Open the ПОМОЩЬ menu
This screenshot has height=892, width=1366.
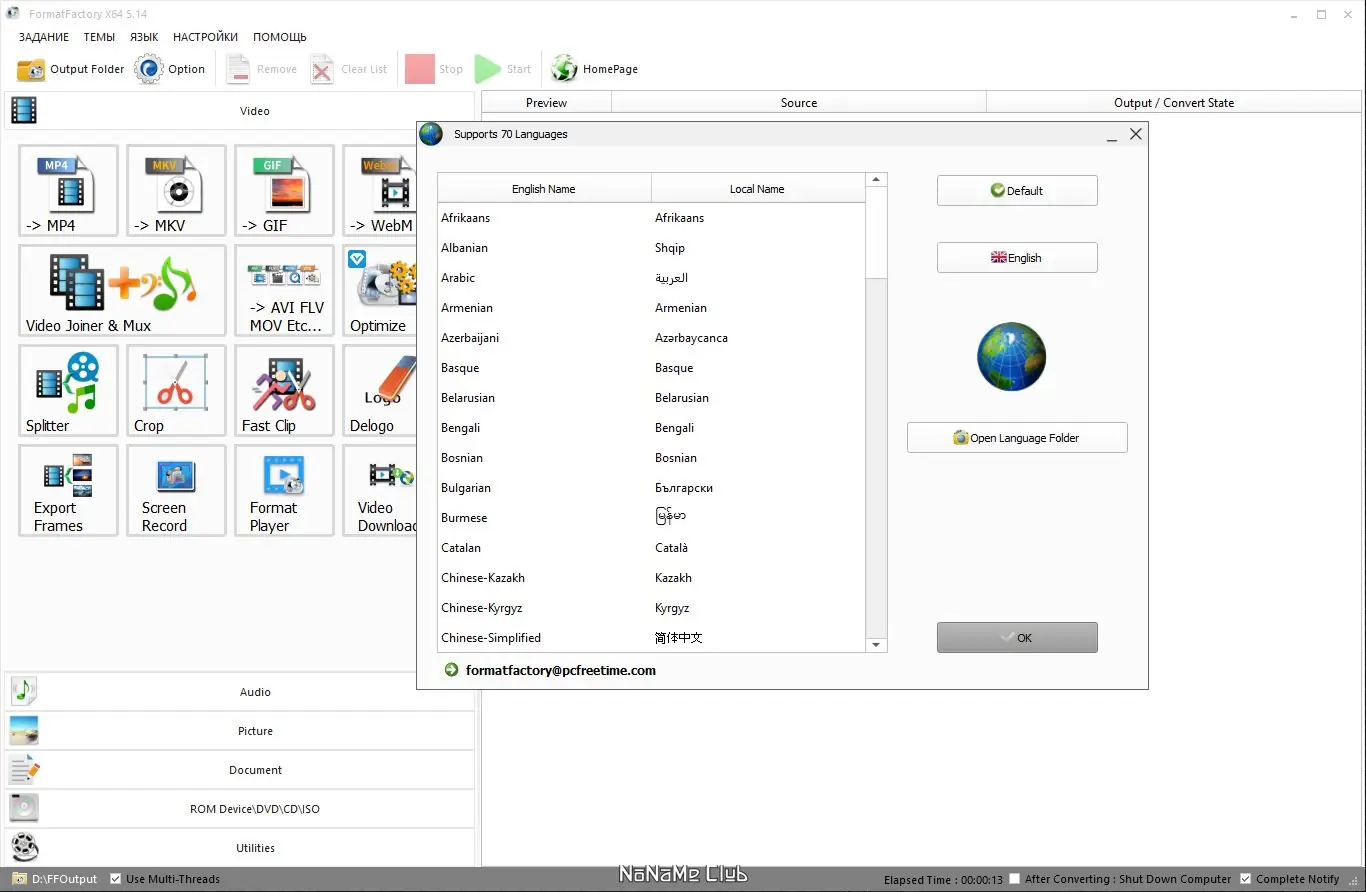pos(280,37)
